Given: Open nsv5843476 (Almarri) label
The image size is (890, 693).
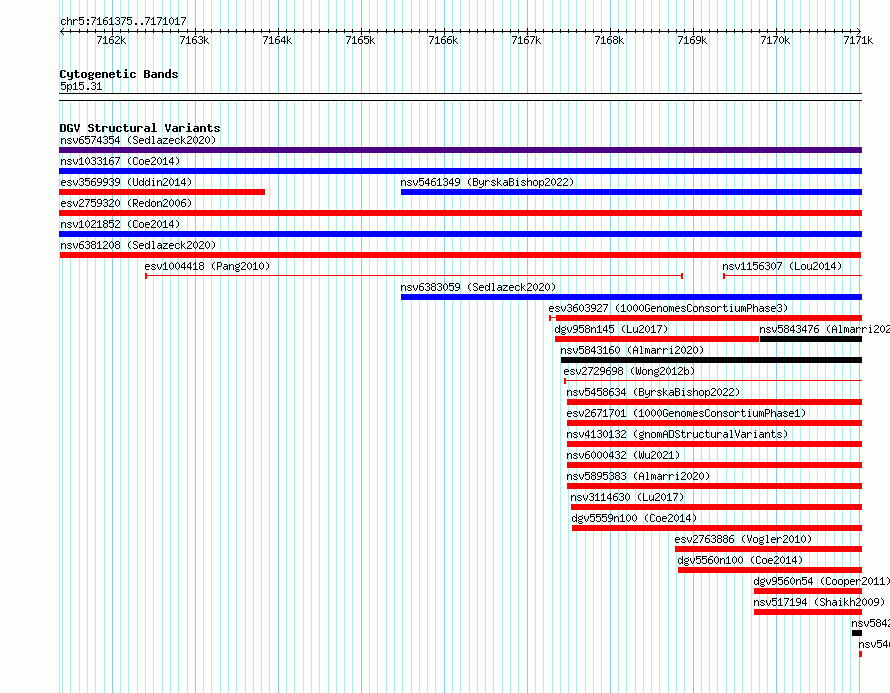Looking at the screenshot, I should (824, 329).
